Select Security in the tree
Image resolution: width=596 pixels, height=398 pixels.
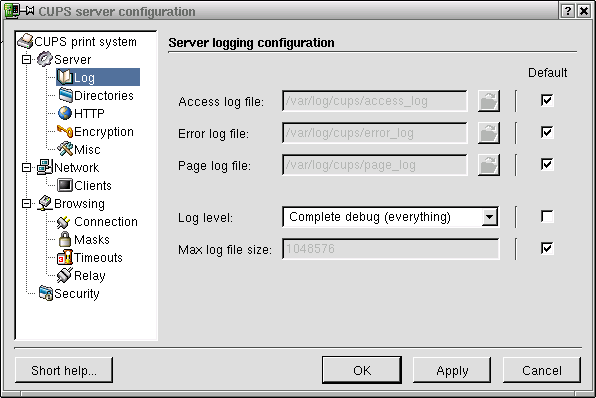[x=76, y=293]
